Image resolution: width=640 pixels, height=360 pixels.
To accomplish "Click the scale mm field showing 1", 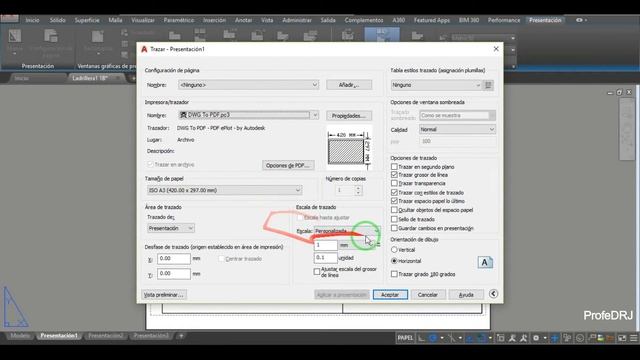I will (325, 245).
